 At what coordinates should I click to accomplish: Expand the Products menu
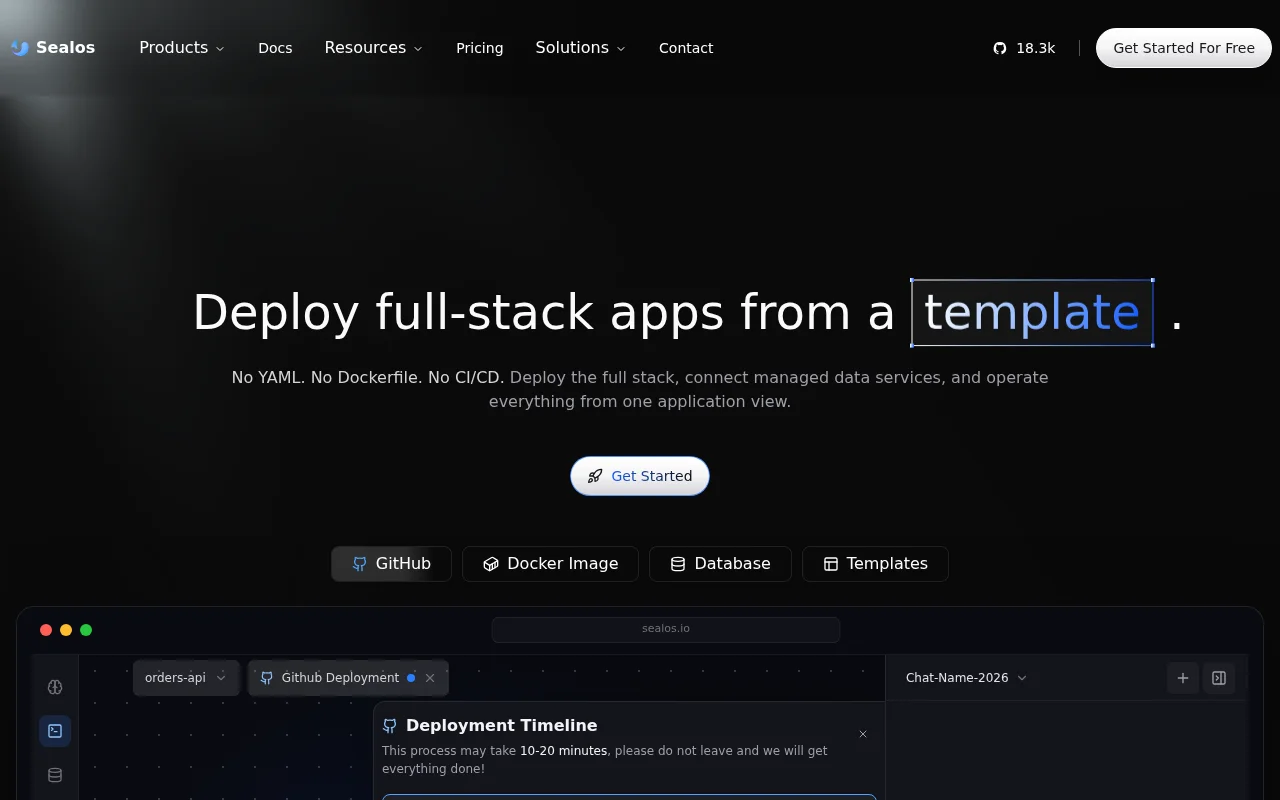(182, 48)
